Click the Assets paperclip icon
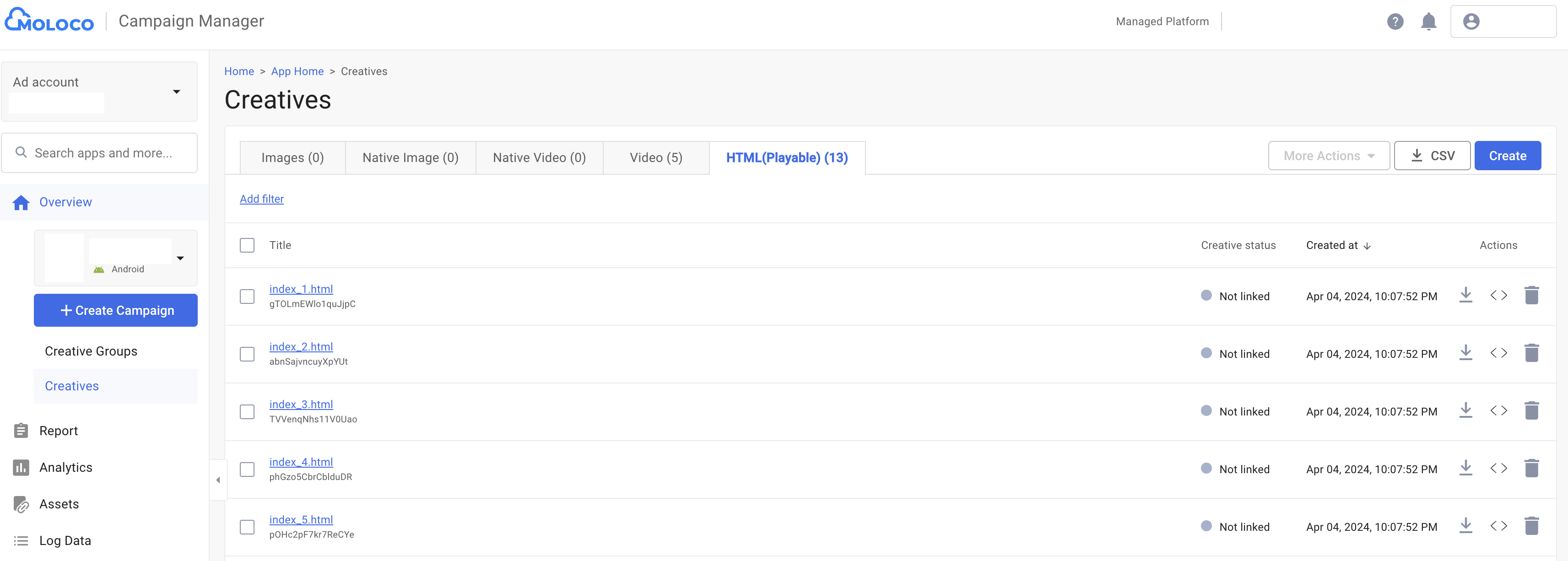Image resolution: width=1568 pixels, height=561 pixels. point(22,504)
